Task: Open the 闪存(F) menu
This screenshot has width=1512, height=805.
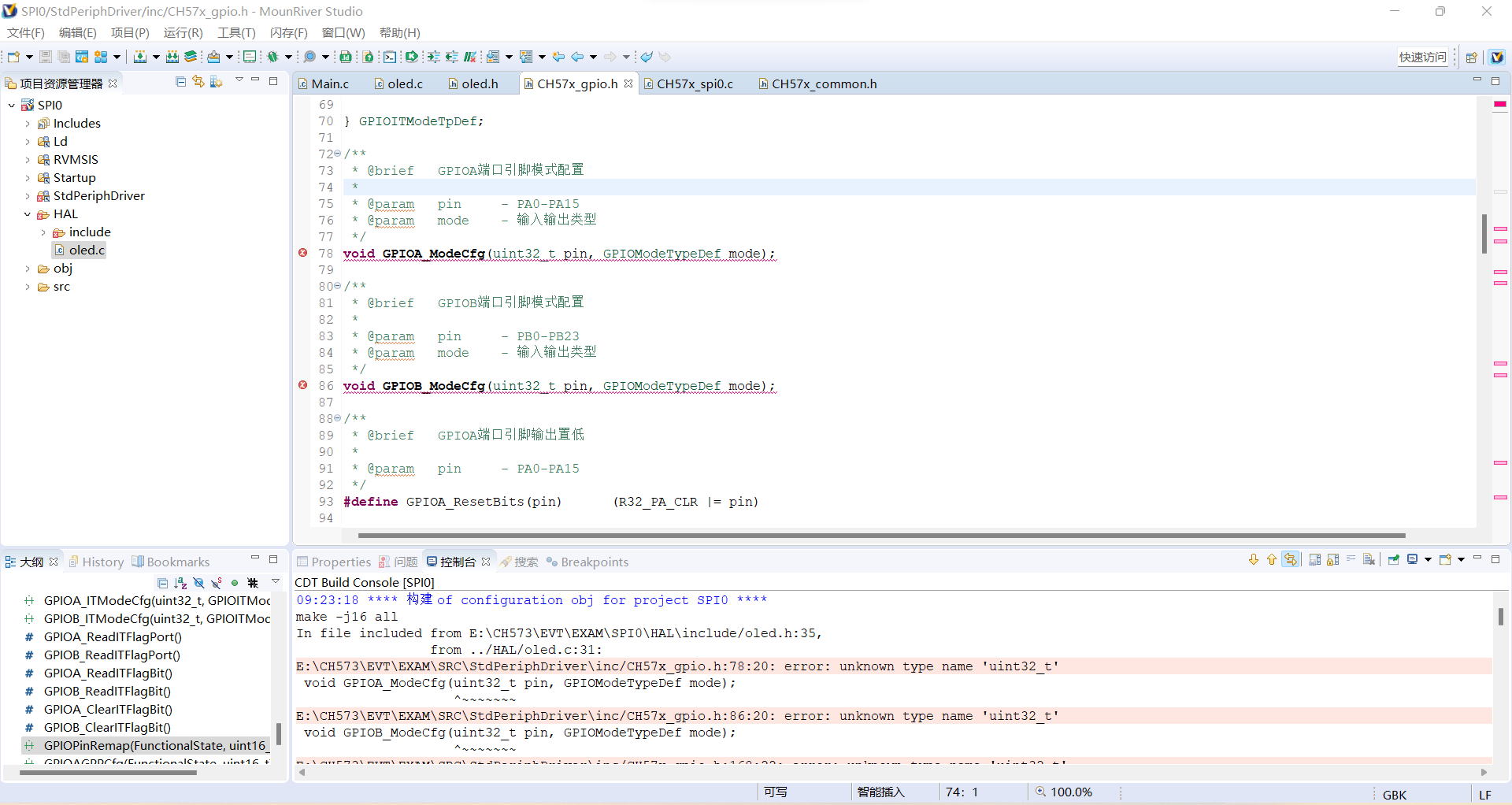Action: point(288,32)
